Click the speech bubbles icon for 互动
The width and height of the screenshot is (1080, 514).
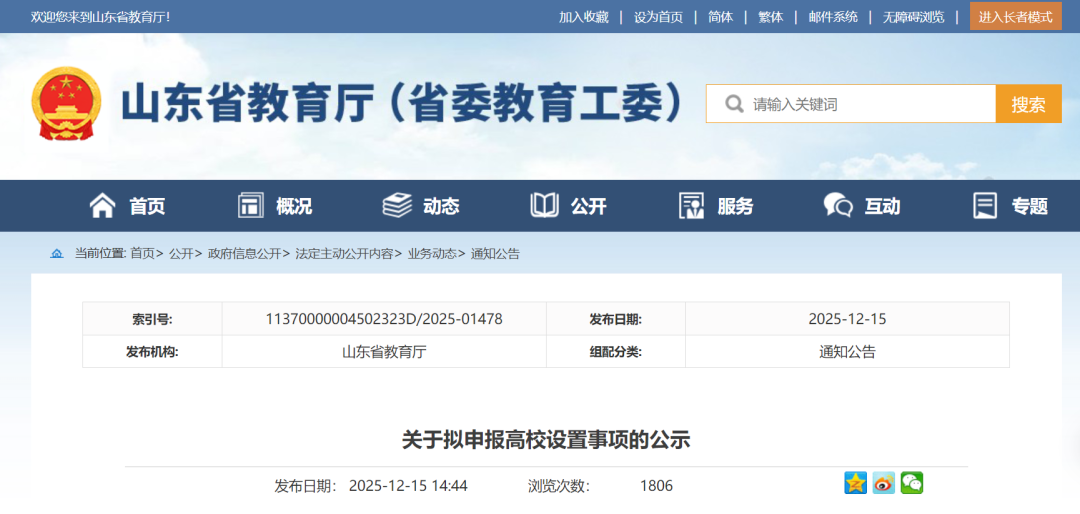tap(837, 206)
